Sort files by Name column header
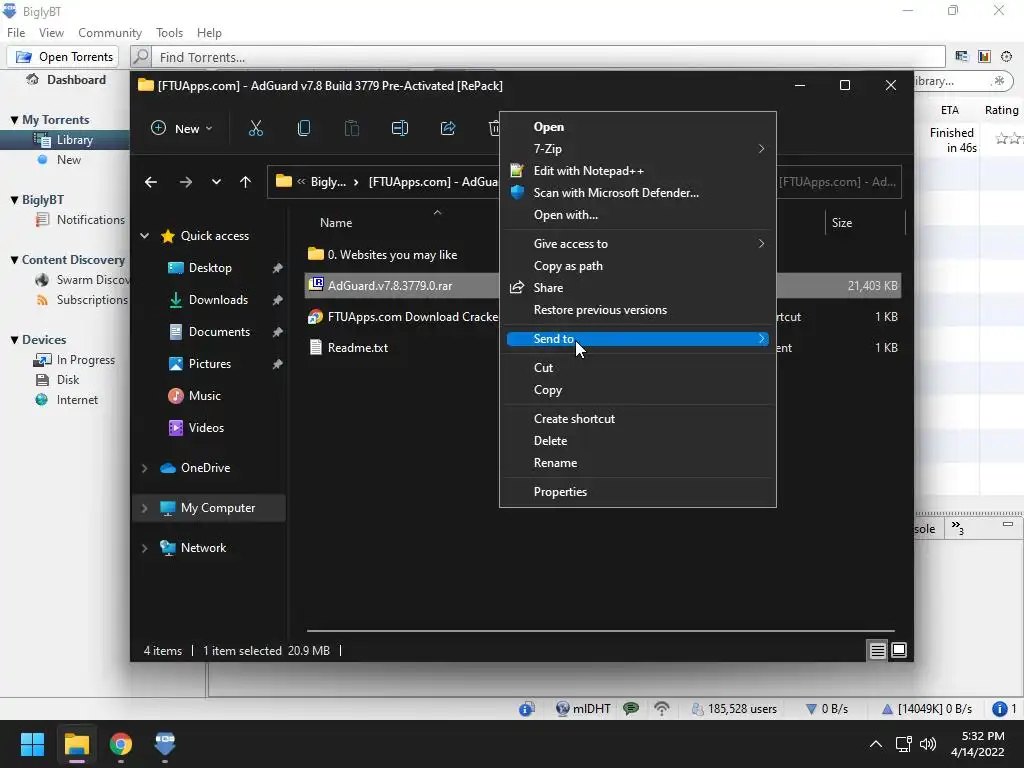 tap(336, 223)
